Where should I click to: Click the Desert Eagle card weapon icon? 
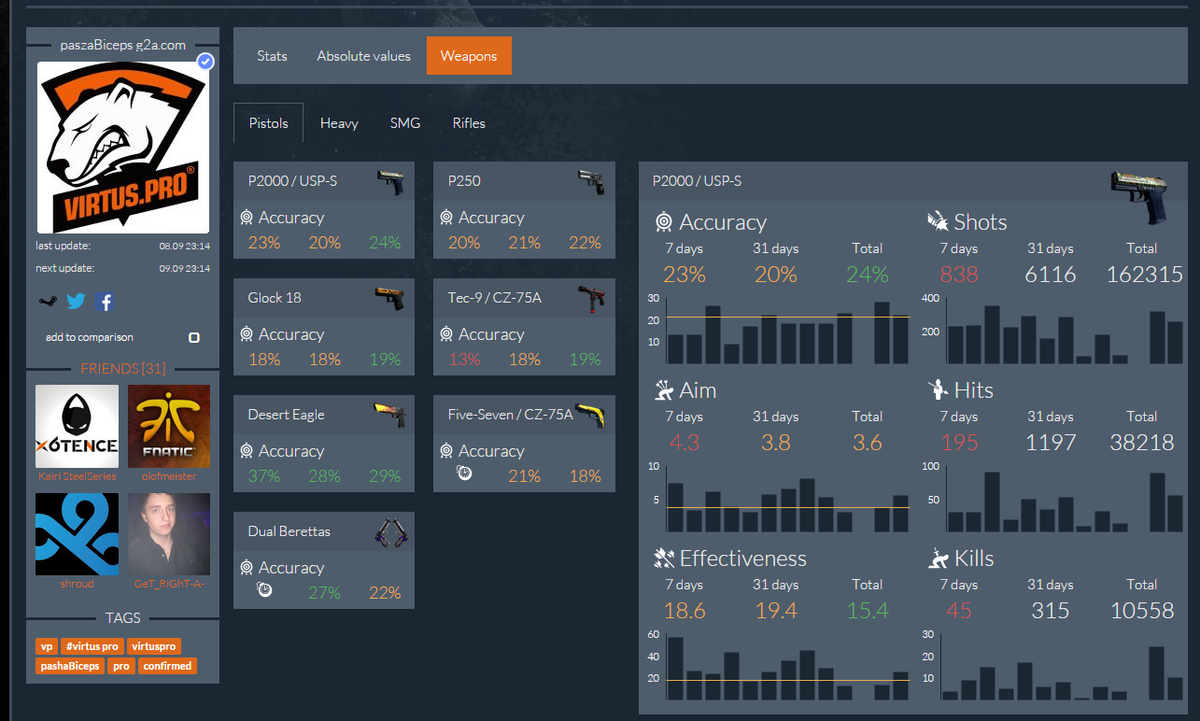[x=391, y=415]
